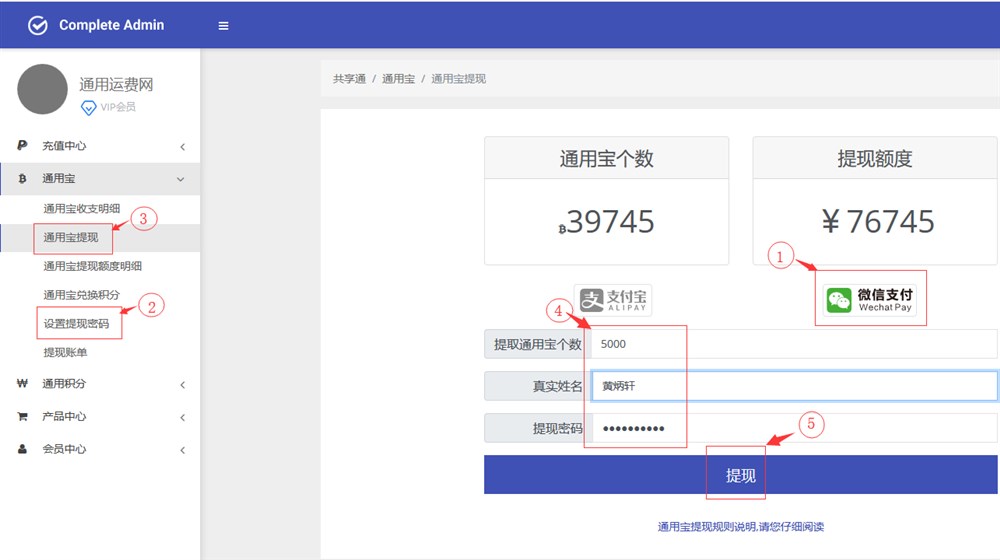Click the 真实姓名 field label
This screenshot has width=1000, height=560.
pyautogui.click(x=557, y=387)
